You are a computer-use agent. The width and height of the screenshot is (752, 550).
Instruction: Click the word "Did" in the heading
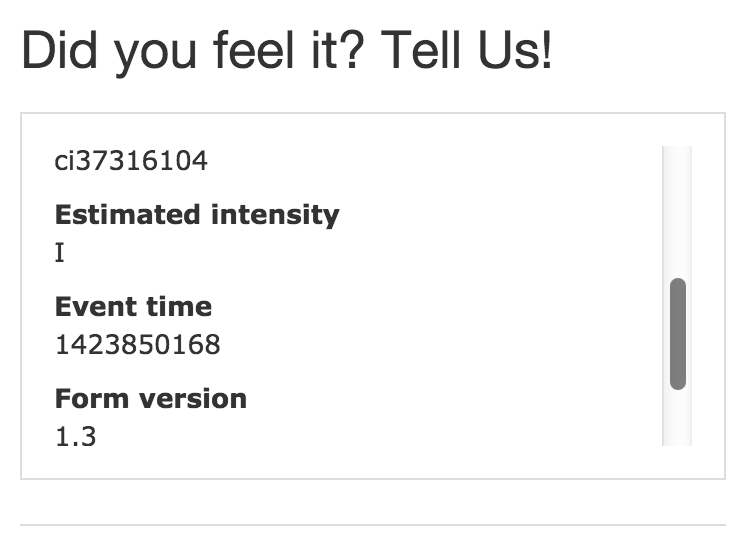[x=62, y=52]
